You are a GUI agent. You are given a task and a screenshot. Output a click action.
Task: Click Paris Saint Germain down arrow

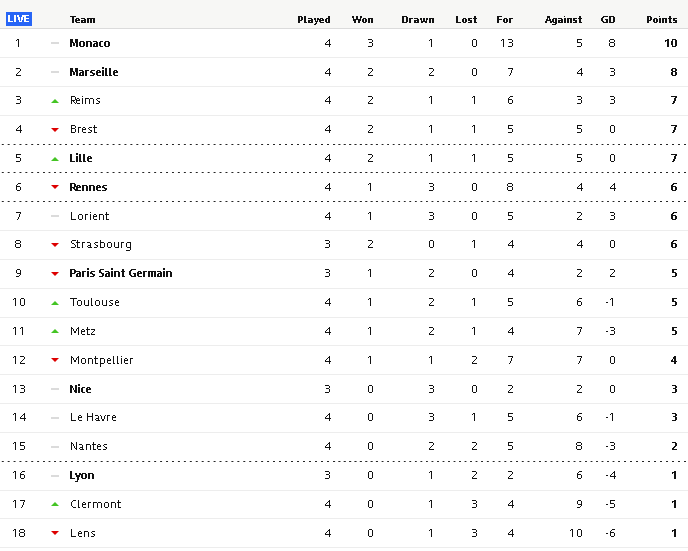pos(55,274)
